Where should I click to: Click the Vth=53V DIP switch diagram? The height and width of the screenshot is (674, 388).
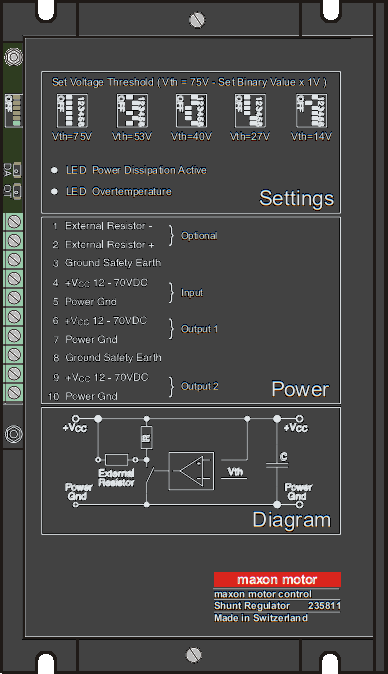(x=132, y=111)
